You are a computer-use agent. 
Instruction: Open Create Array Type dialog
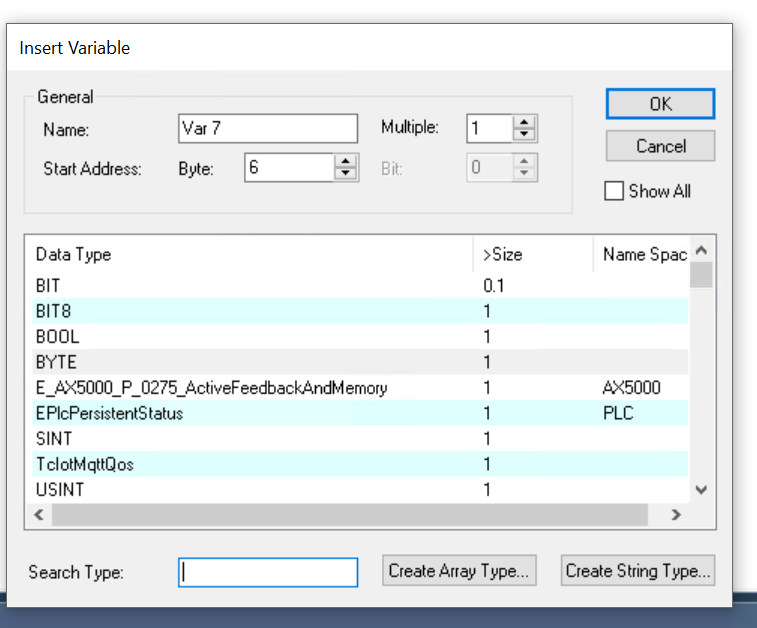pyautogui.click(x=459, y=571)
